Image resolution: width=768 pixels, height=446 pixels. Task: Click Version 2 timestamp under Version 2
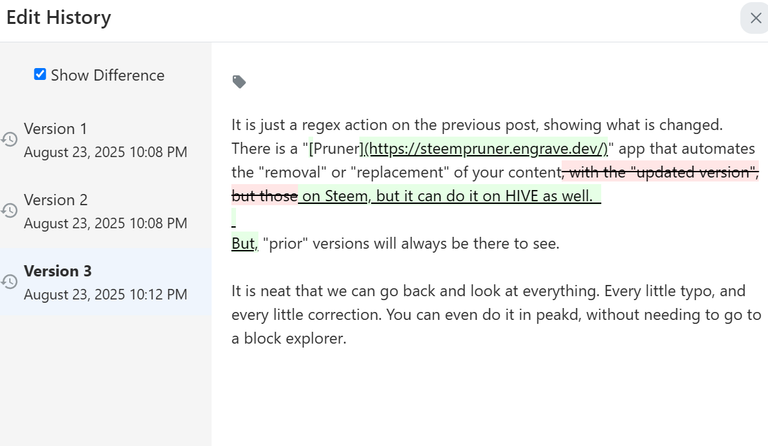point(105,223)
